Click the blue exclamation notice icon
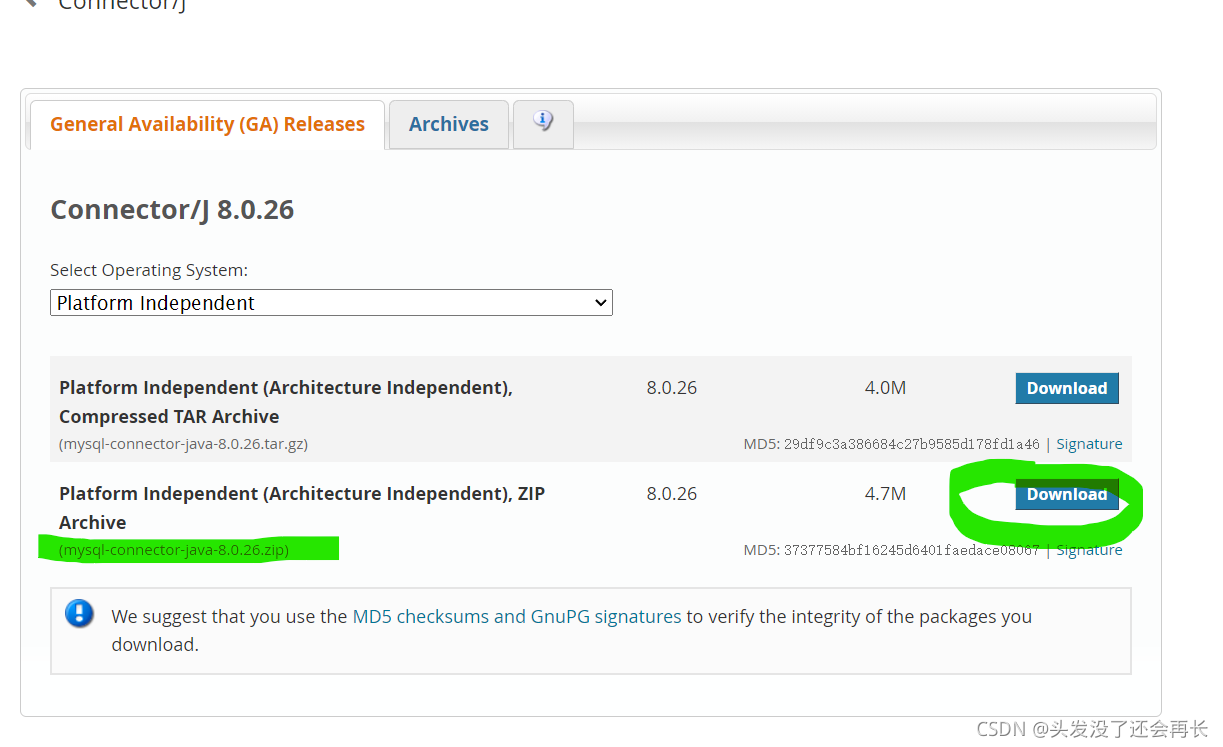The width and height of the screenshot is (1223, 747). pos(79,614)
